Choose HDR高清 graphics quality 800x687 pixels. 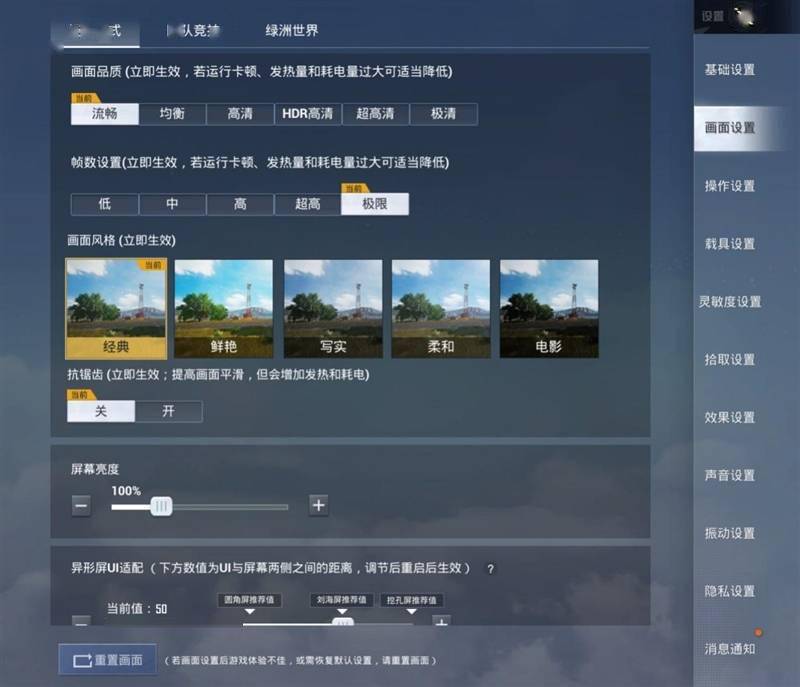point(308,114)
